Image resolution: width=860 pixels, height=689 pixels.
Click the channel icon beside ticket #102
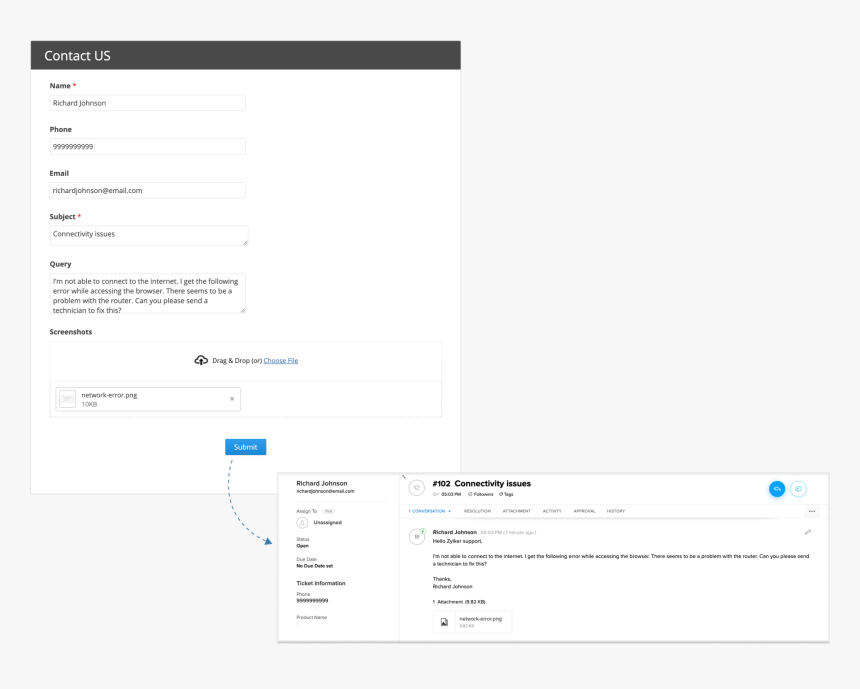(416, 486)
